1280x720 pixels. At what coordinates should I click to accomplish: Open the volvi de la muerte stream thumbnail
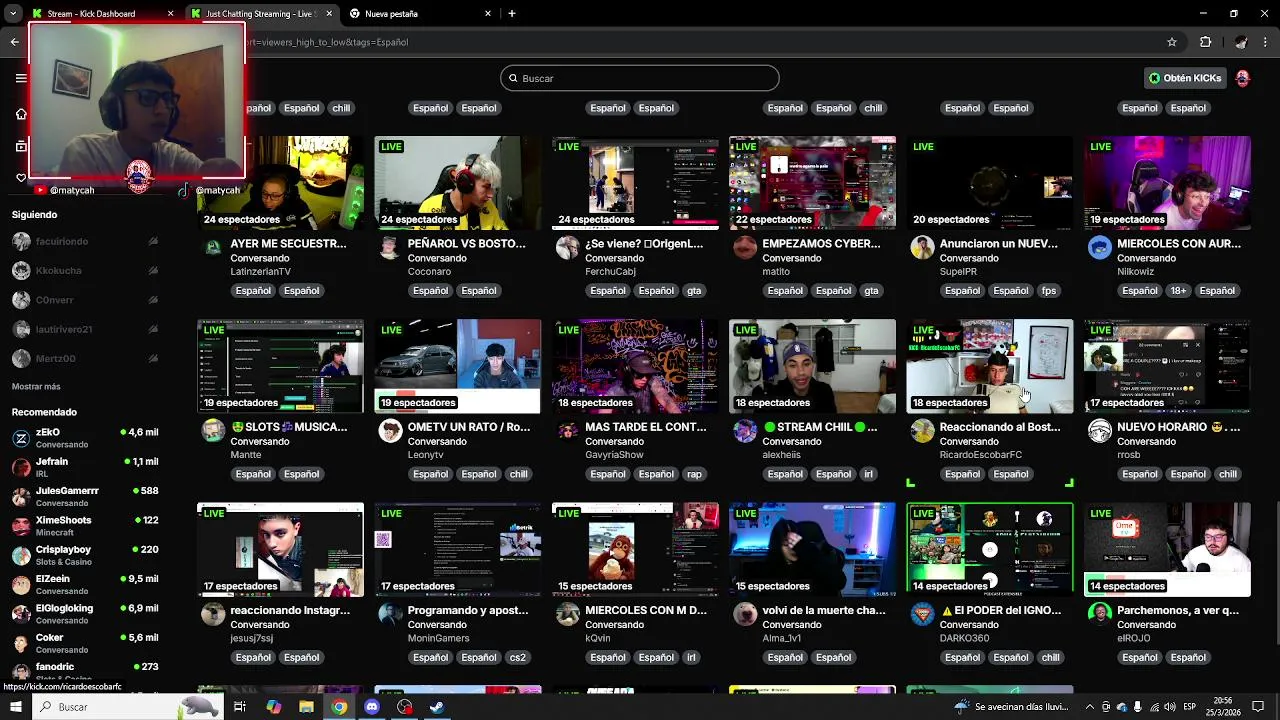(812, 549)
